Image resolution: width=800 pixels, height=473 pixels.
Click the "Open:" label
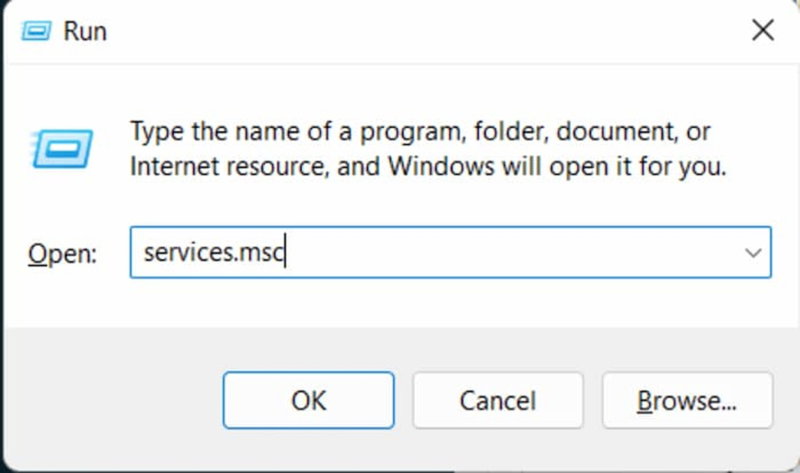(62, 254)
